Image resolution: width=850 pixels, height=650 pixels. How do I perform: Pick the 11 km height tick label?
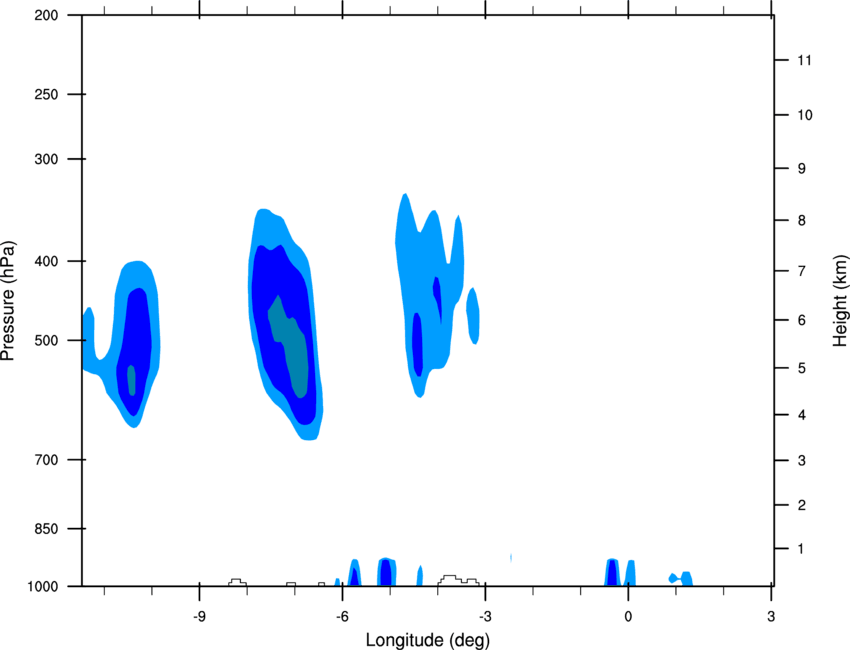click(x=804, y=60)
